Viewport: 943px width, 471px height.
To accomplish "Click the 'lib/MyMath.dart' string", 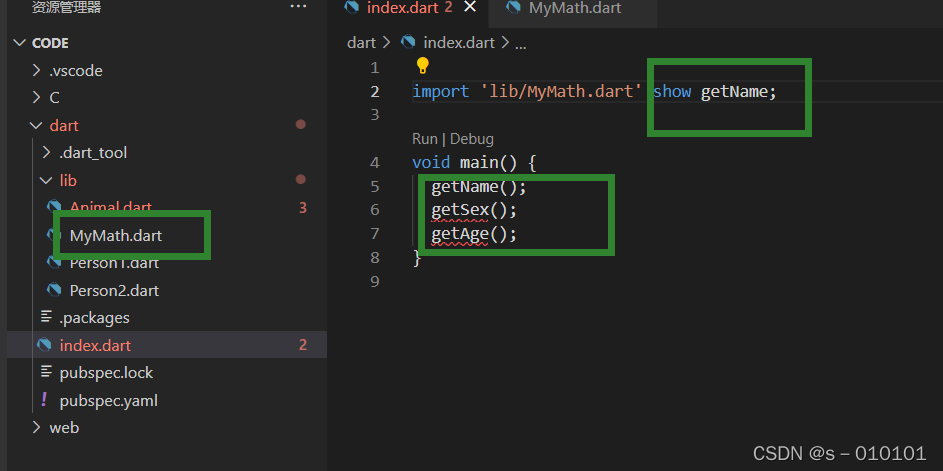I will [x=561, y=92].
